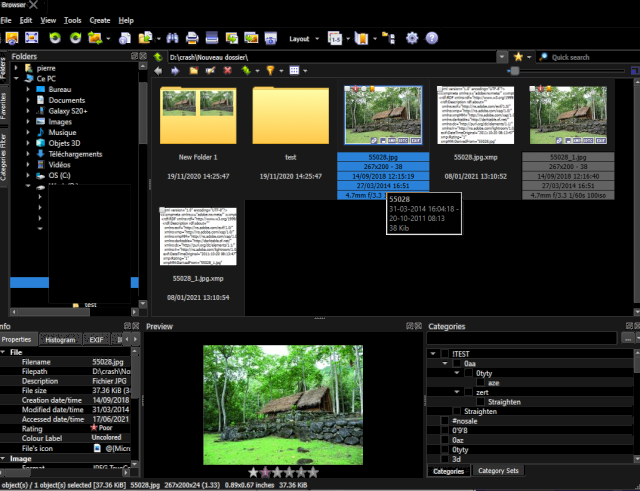Set rating with second preview star

pos(265,472)
